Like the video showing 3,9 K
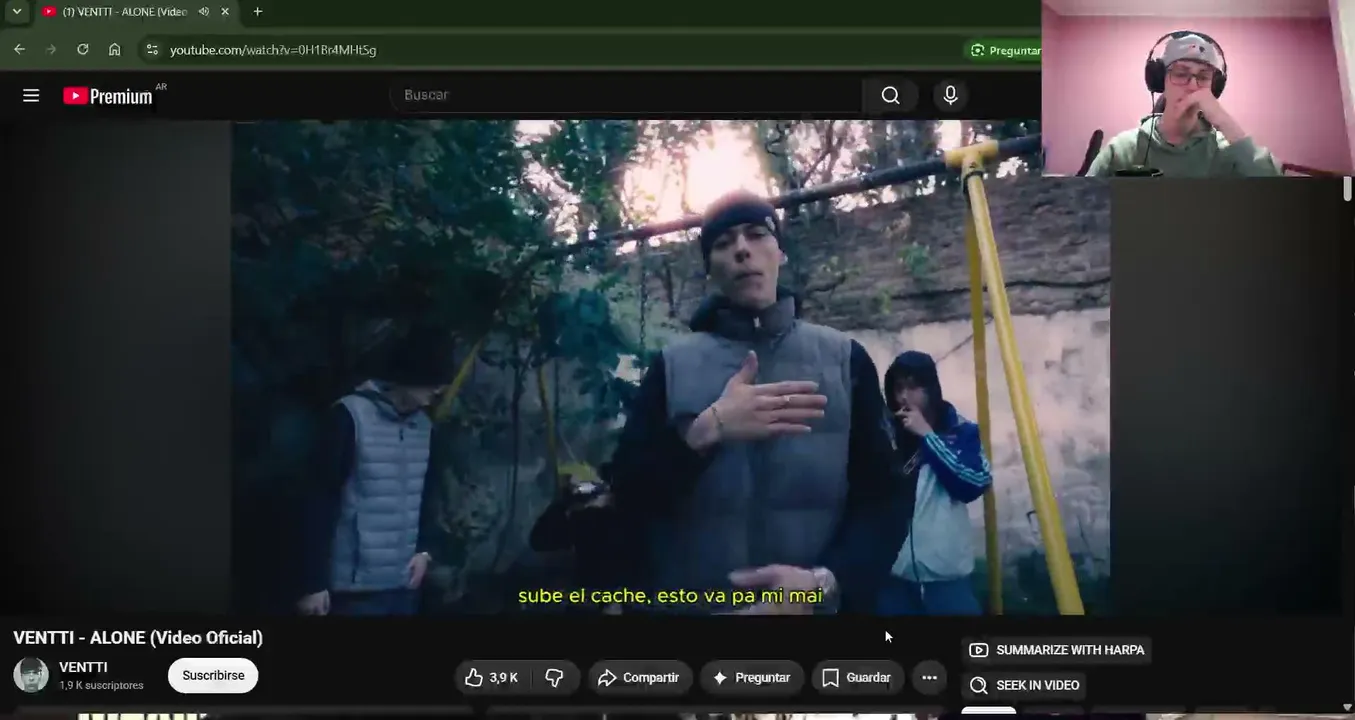Screen dimensions: 1355x720 pyautogui.click(x=492, y=678)
